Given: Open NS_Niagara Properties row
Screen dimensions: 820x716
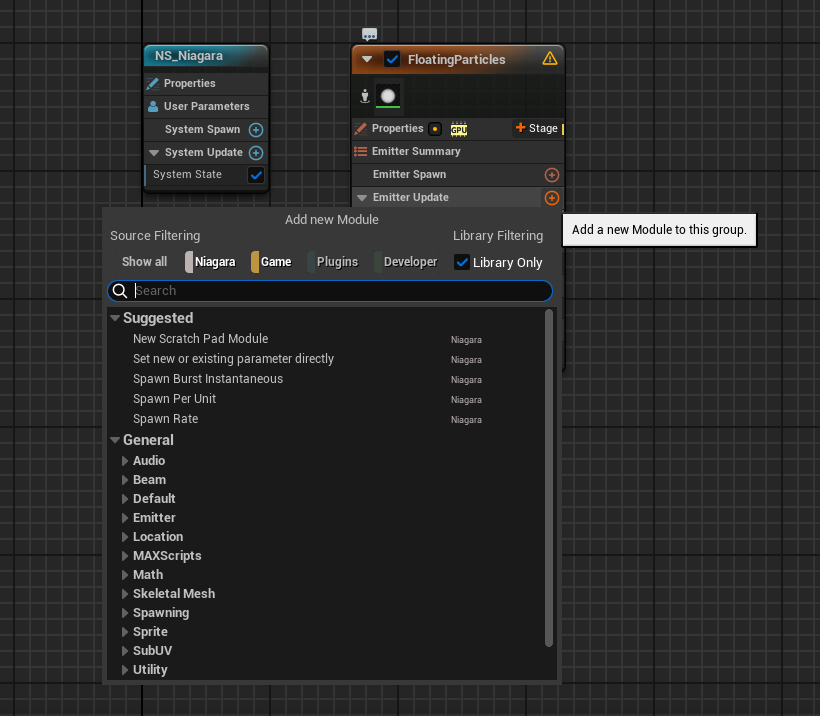Looking at the screenshot, I should pos(206,84).
